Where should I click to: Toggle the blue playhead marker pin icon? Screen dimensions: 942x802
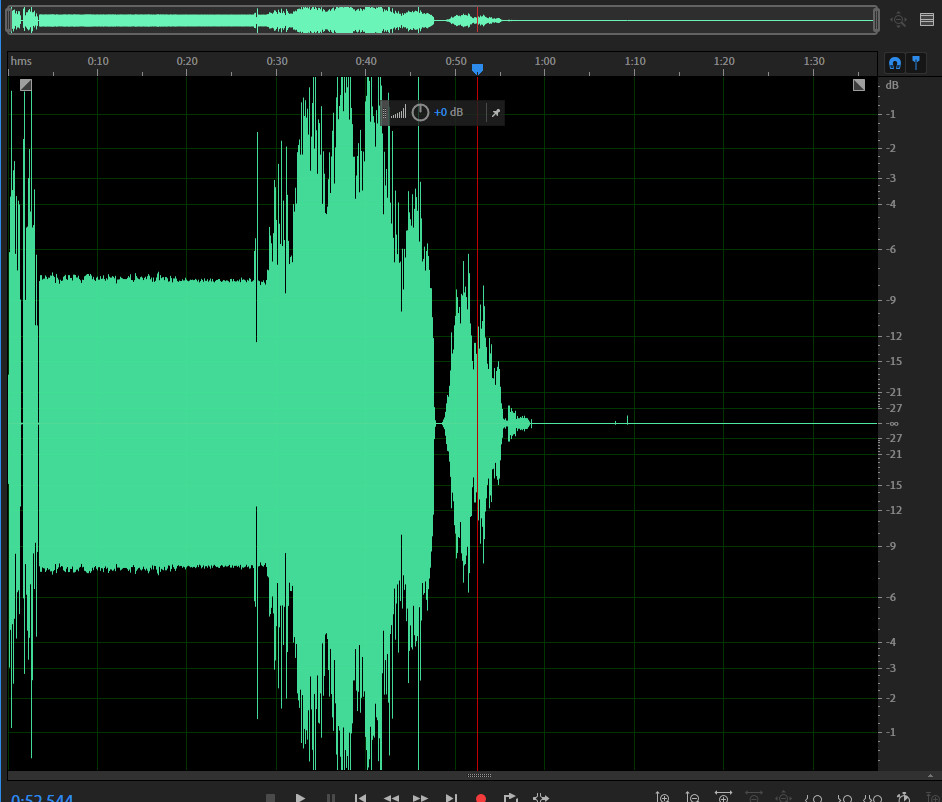[916, 63]
